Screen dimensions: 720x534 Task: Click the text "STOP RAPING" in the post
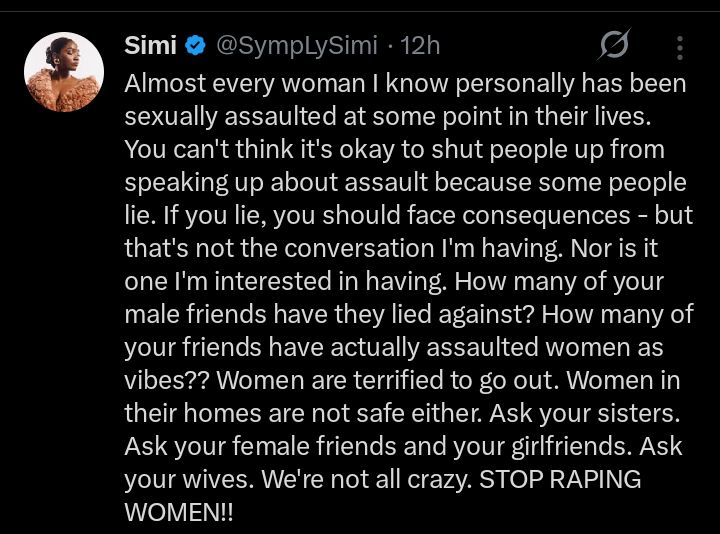(x=560, y=479)
